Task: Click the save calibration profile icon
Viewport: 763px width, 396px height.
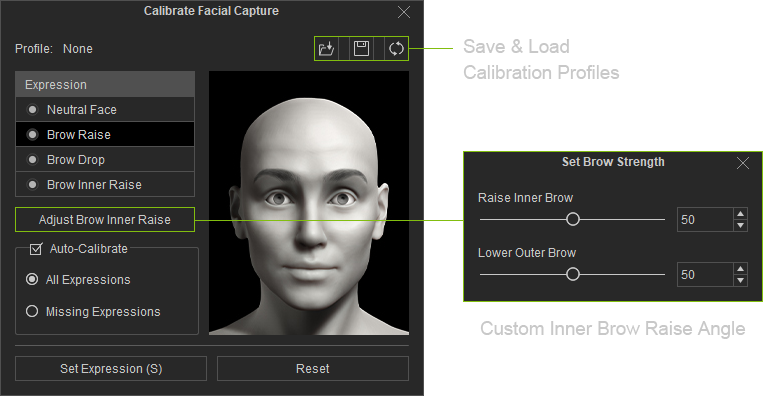Action: (361, 49)
